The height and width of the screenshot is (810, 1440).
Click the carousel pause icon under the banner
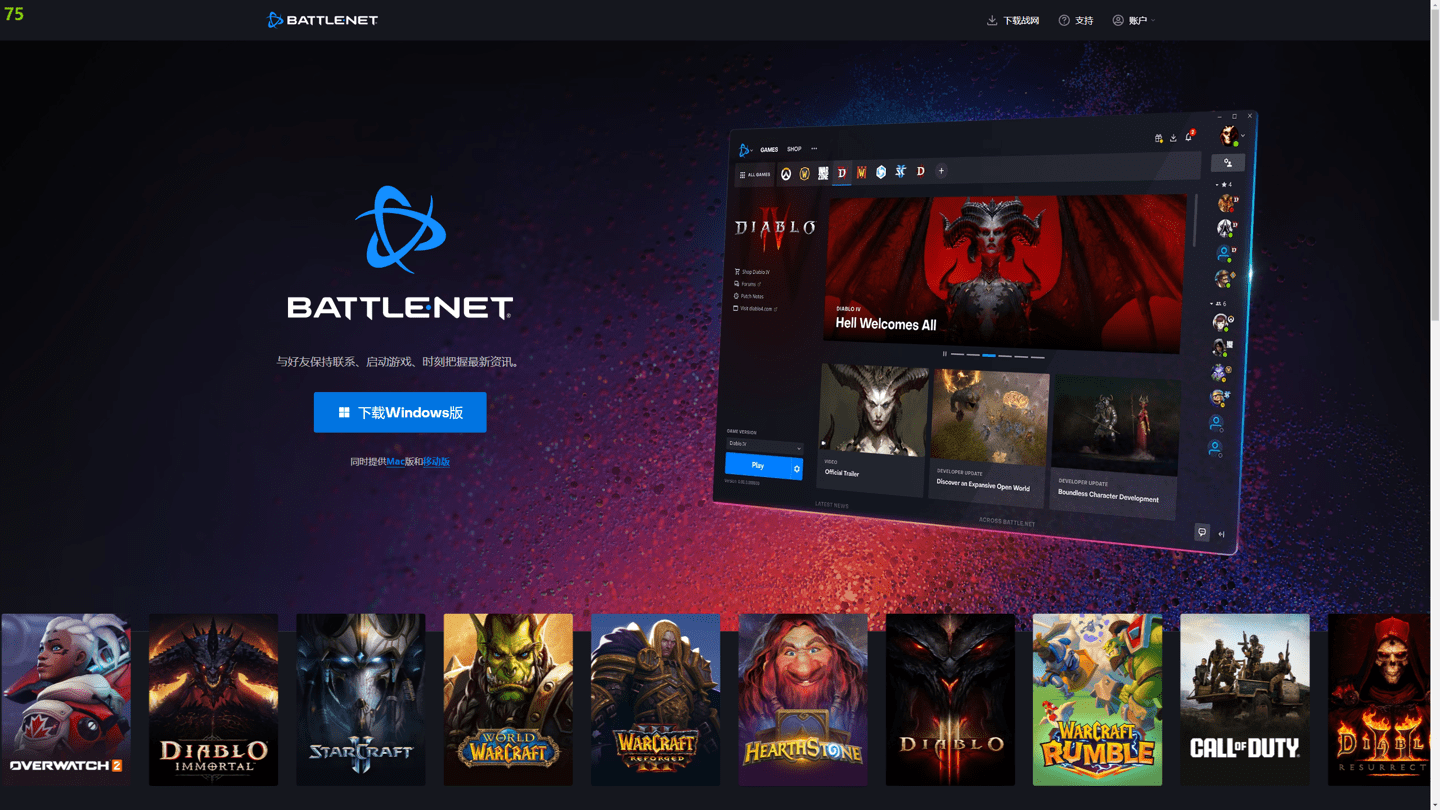[x=944, y=353]
